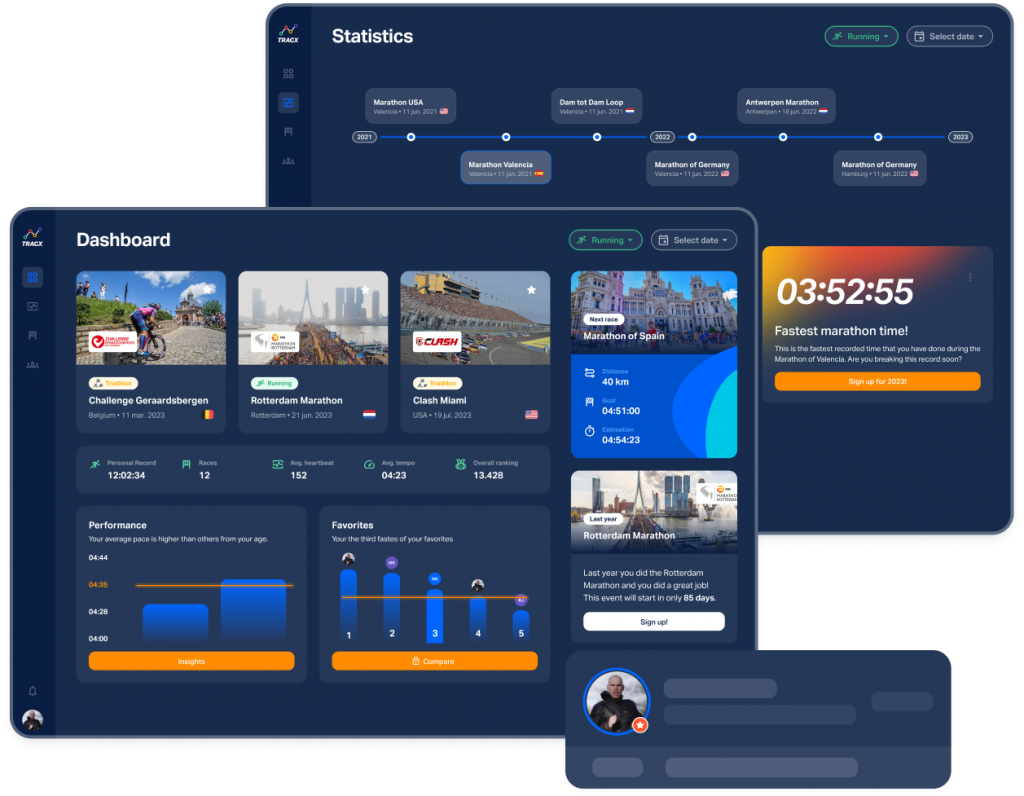Select active statistics icon in Statistics sidebar
This screenshot has height=796, width=1024.
tap(288, 103)
